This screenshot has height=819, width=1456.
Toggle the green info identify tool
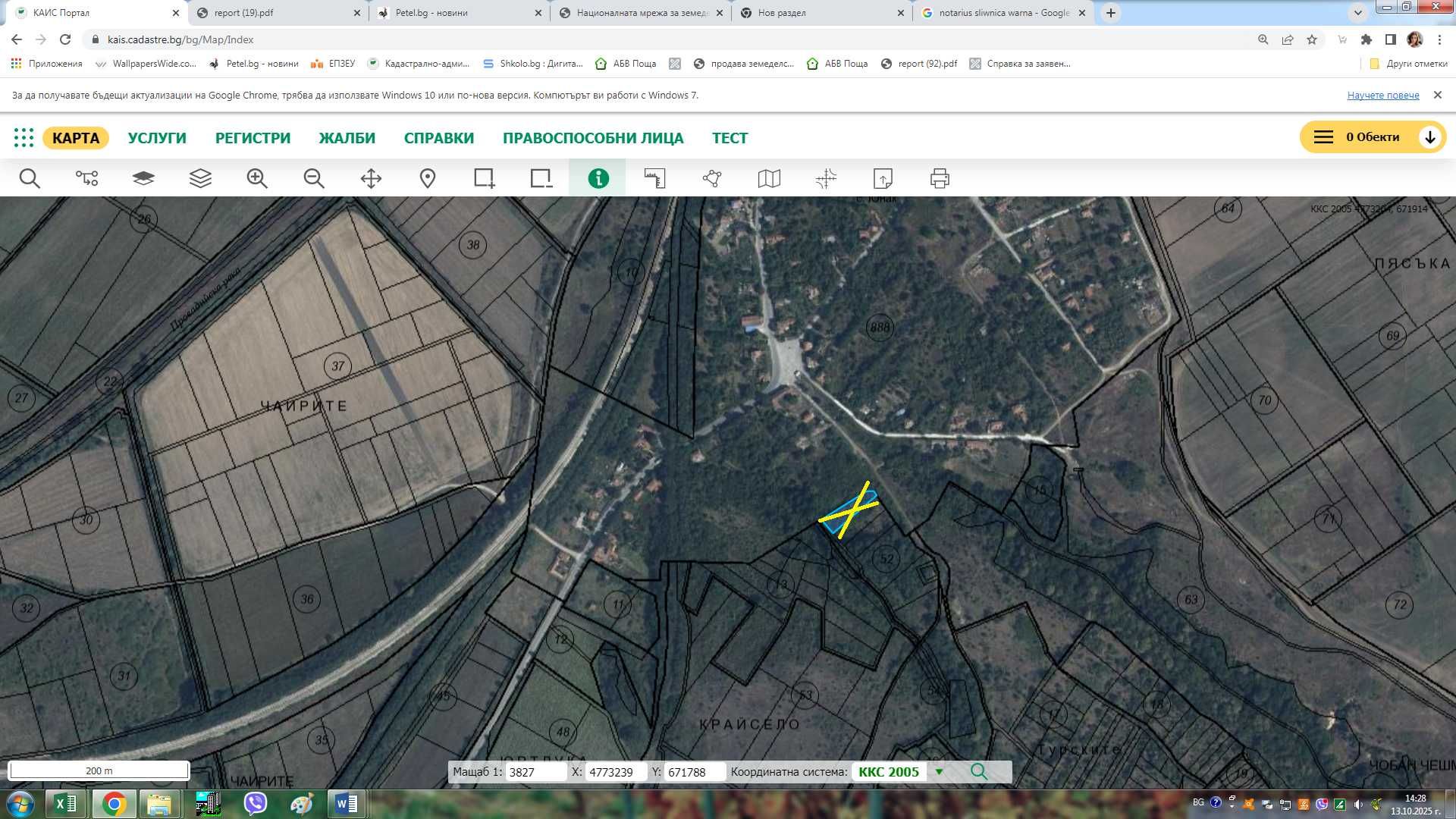tap(598, 178)
